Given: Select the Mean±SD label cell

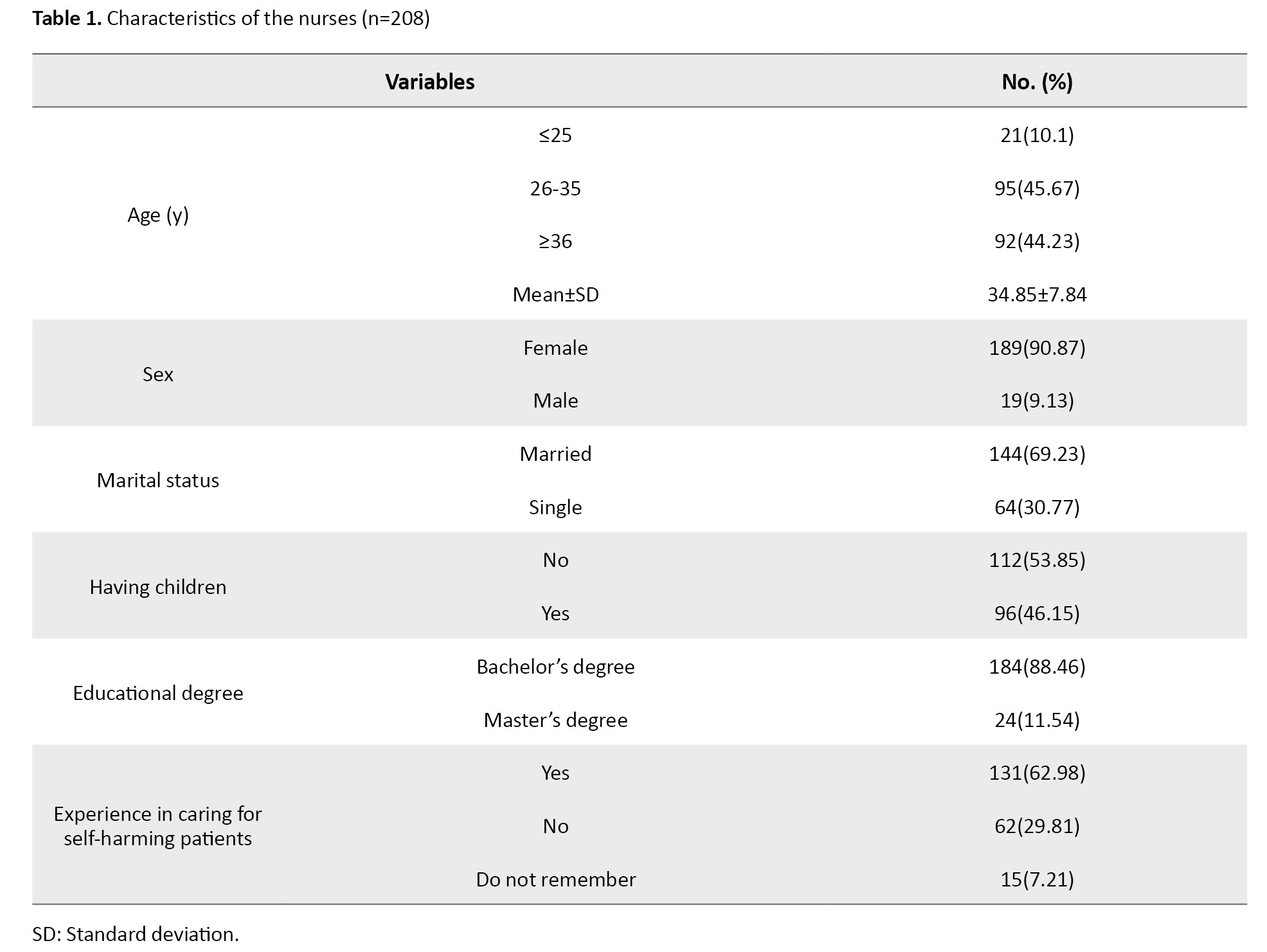Looking at the screenshot, I should (x=555, y=294).
